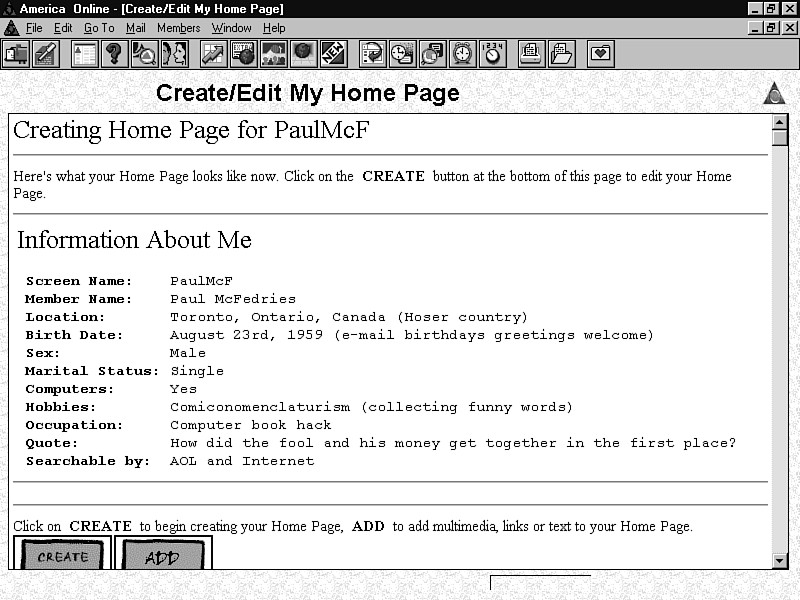Click the magnifier Directory of Services icon
The image size is (800, 600).
(145, 54)
